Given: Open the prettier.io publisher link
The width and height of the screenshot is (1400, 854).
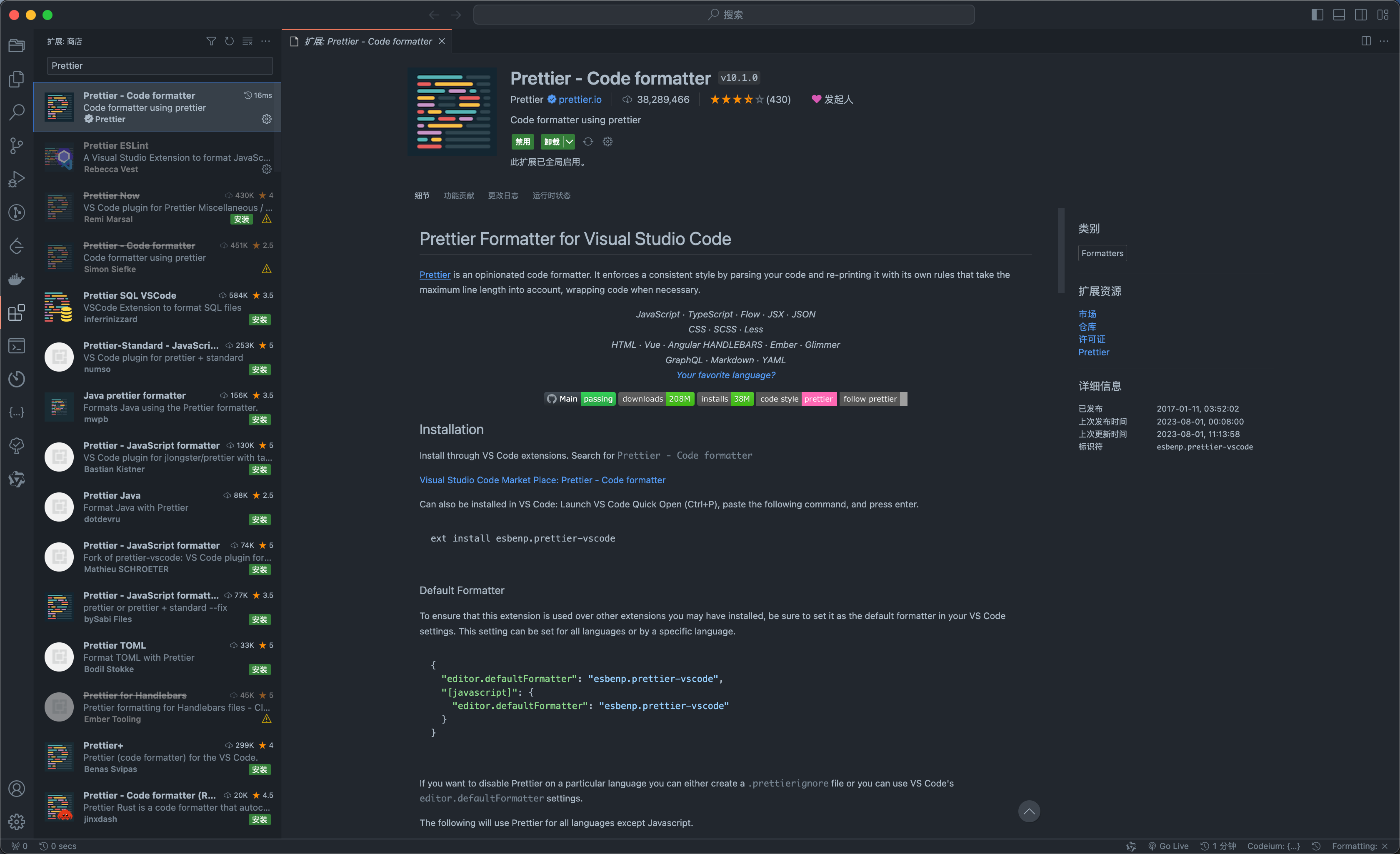Looking at the screenshot, I should (x=579, y=100).
